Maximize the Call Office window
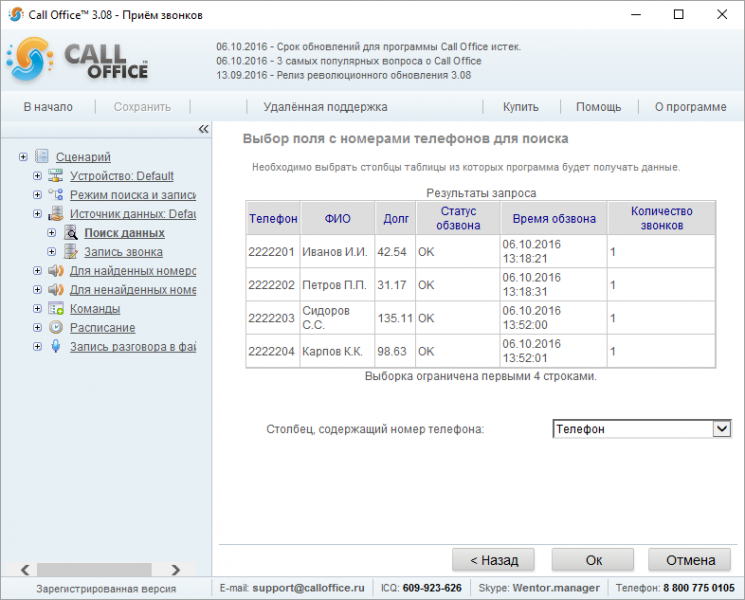 tap(678, 14)
